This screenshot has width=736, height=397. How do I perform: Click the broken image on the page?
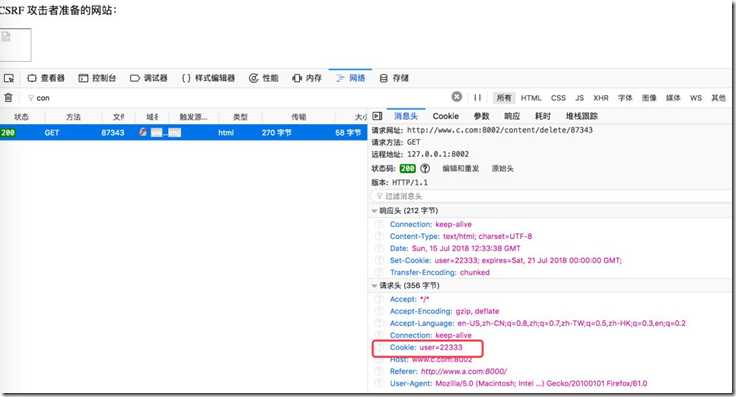coord(15,45)
